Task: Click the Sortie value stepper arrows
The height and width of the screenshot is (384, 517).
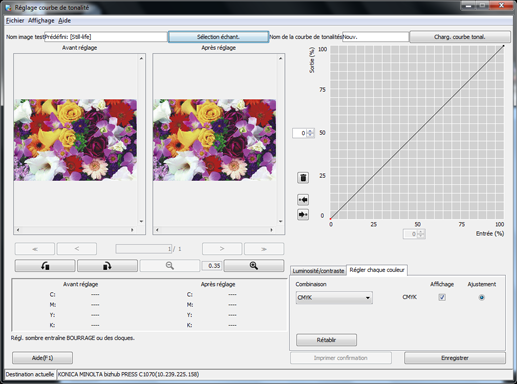Action: click(310, 133)
